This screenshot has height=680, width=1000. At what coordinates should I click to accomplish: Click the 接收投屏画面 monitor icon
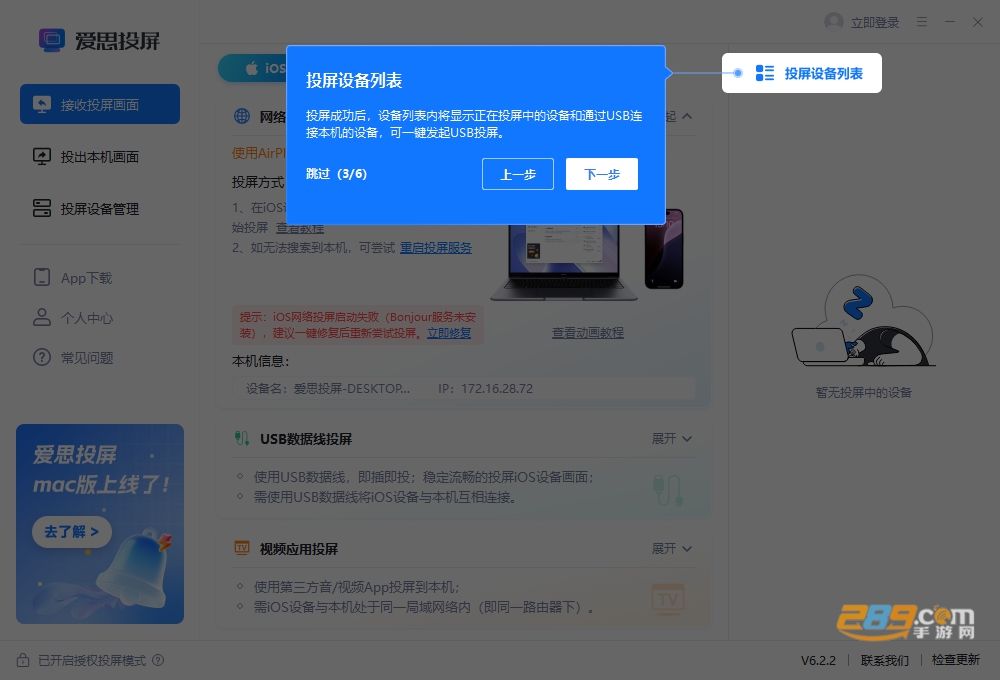point(42,105)
